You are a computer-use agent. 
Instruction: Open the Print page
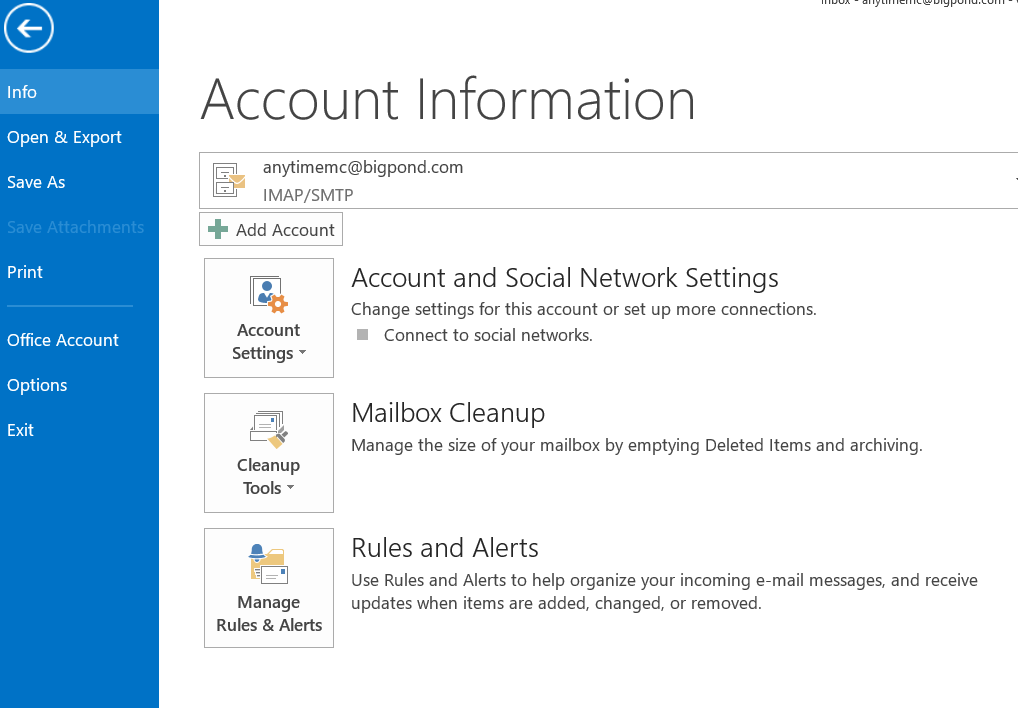(x=79, y=272)
